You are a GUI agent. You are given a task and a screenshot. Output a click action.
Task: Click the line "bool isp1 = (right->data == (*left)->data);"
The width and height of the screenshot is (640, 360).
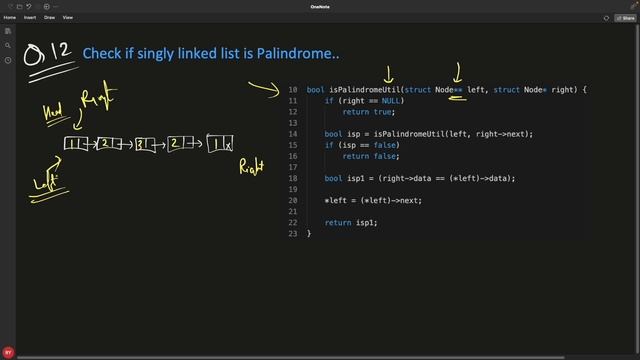pos(420,178)
